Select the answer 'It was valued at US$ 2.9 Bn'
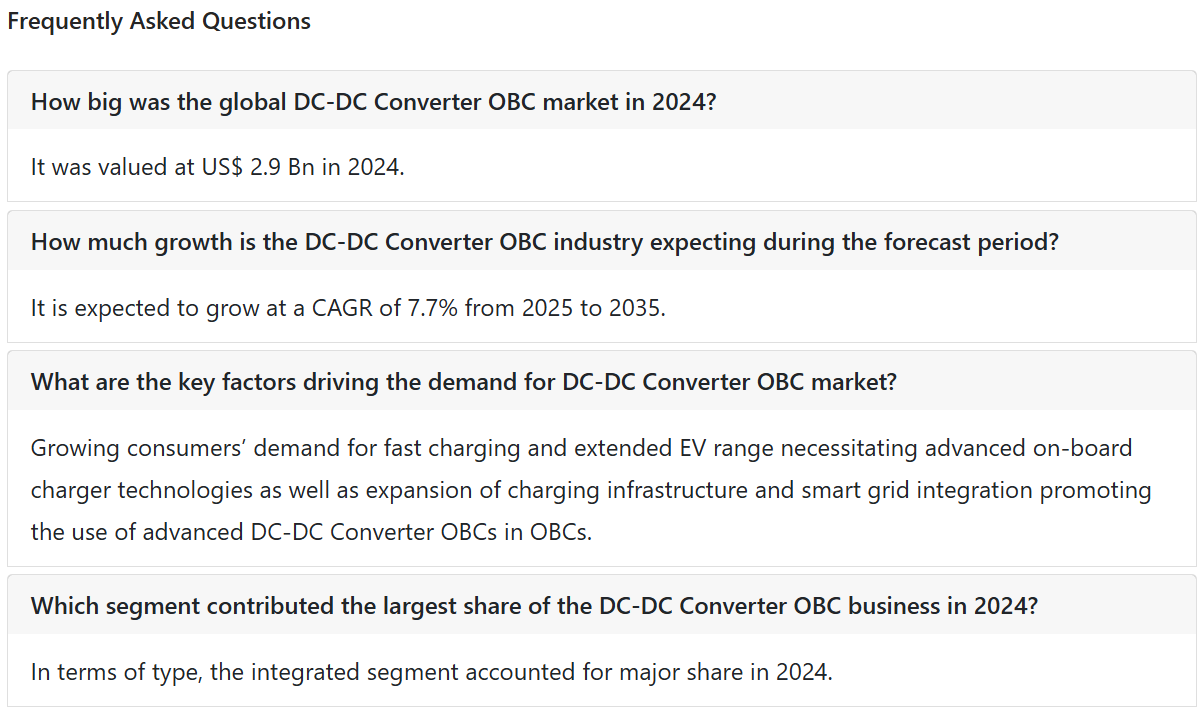This screenshot has width=1203, height=708. tap(217, 167)
